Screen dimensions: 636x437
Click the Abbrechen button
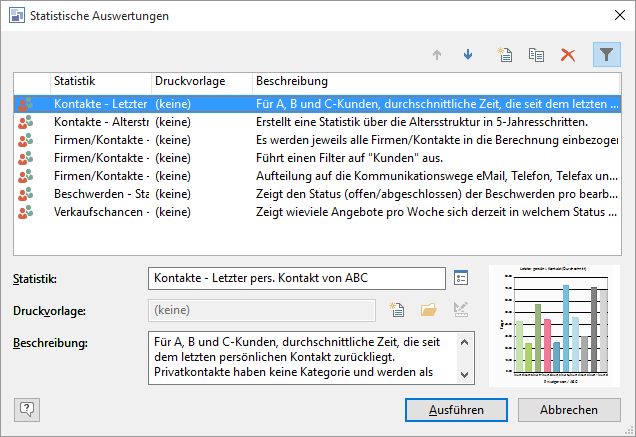569,409
